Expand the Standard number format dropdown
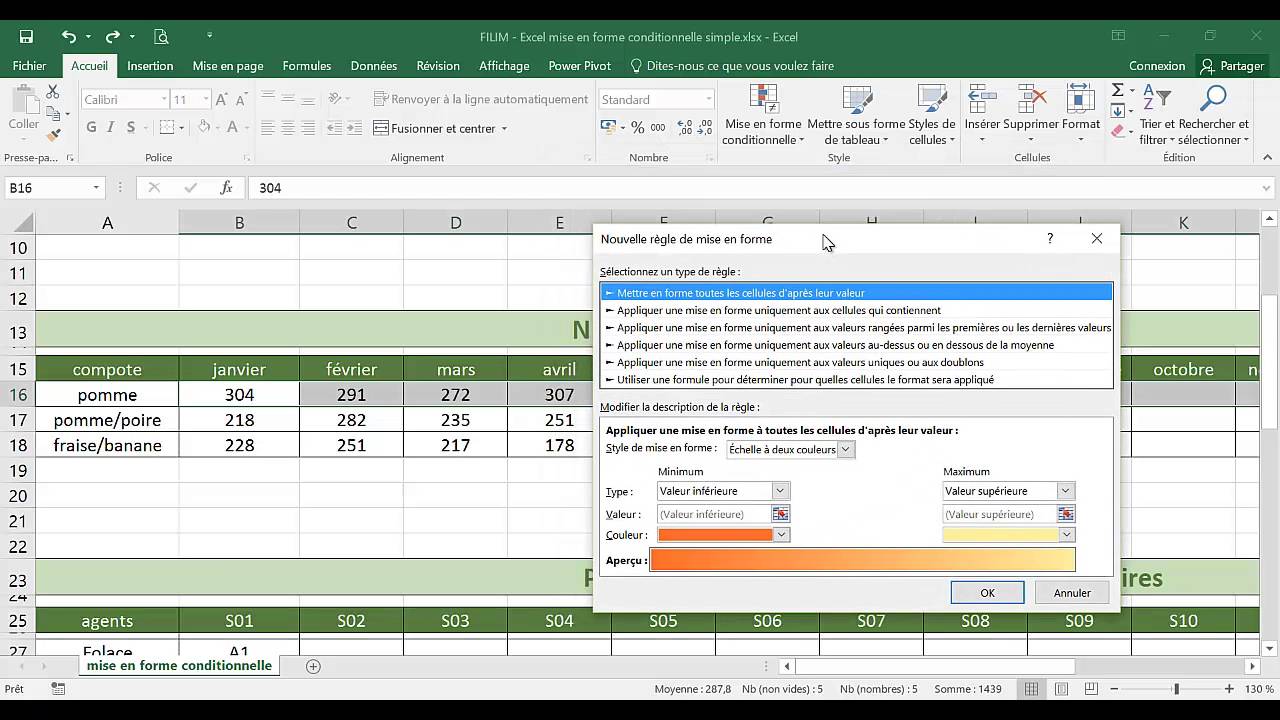Viewport: 1280px width, 720px height. (x=709, y=99)
